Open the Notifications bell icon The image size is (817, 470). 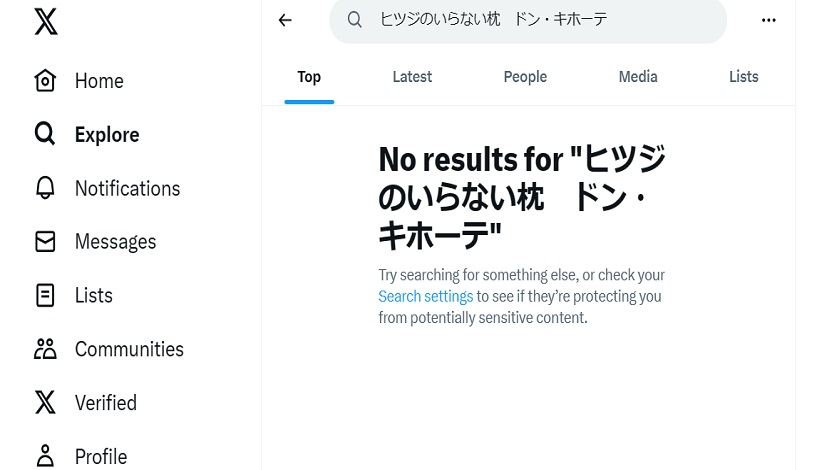(x=45, y=188)
